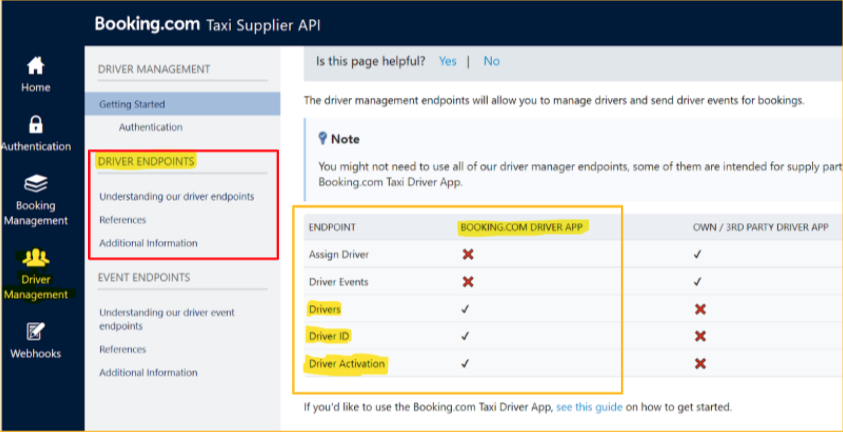Image resolution: width=843 pixels, height=432 pixels.
Task: Open References under Driver Endpoints
Action: tap(123, 220)
